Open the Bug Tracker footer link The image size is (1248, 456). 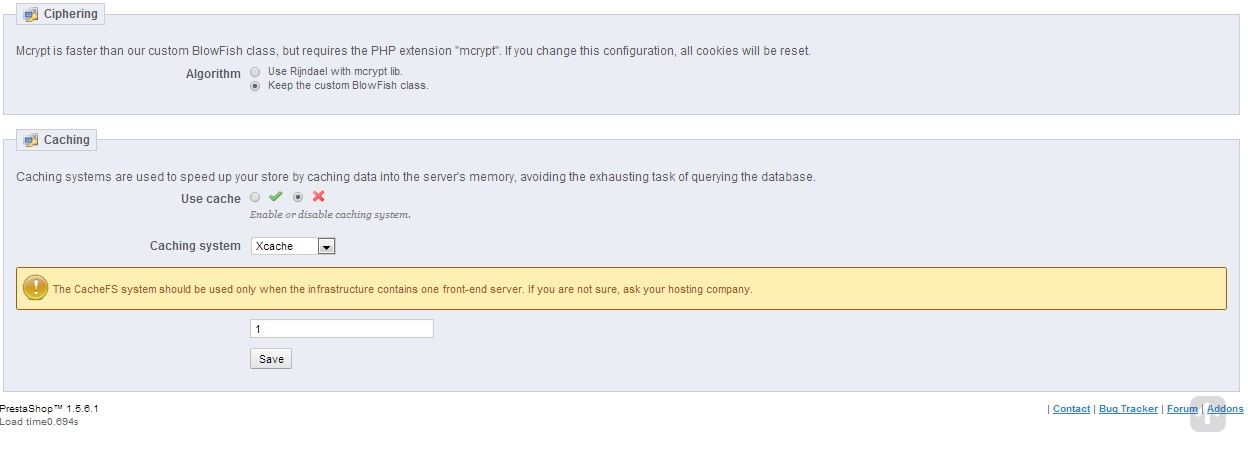(x=1128, y=409)
